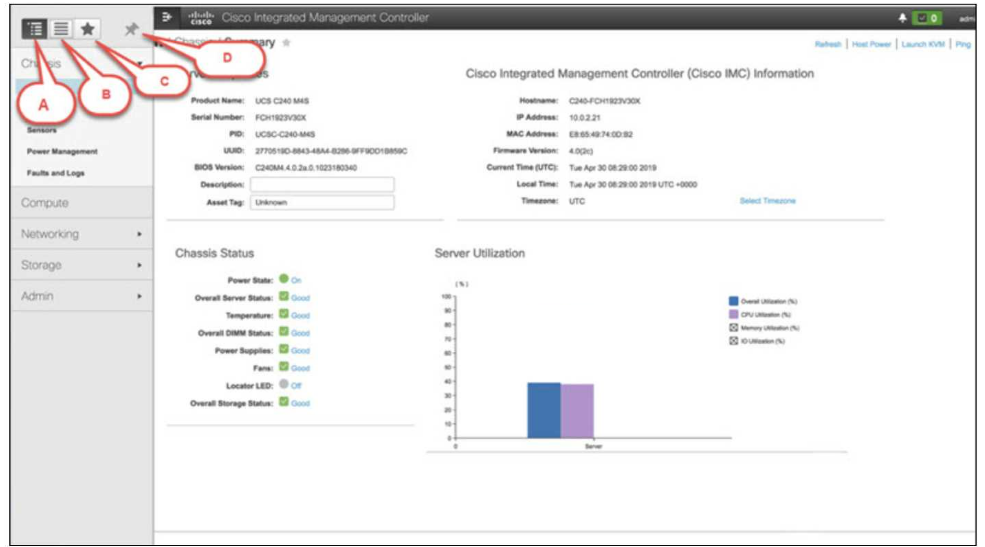Click the blue Overall Utilization legend swatch
Image resolution: width=985 pixels, height=547 pixels.
point(733,300)
